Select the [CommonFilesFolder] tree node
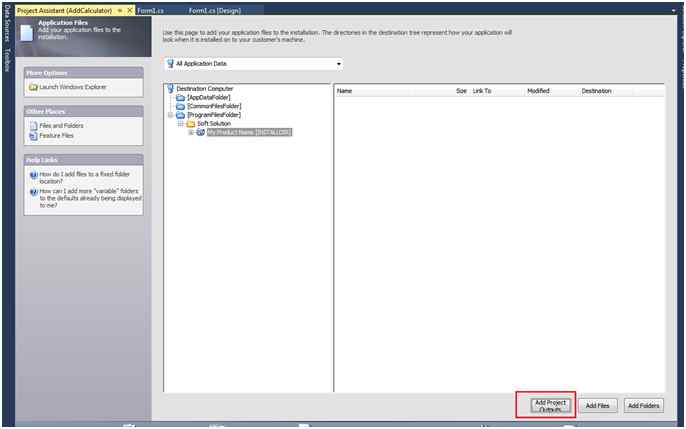686x429 pixels. pyautogui.click(x=214, y=106)
